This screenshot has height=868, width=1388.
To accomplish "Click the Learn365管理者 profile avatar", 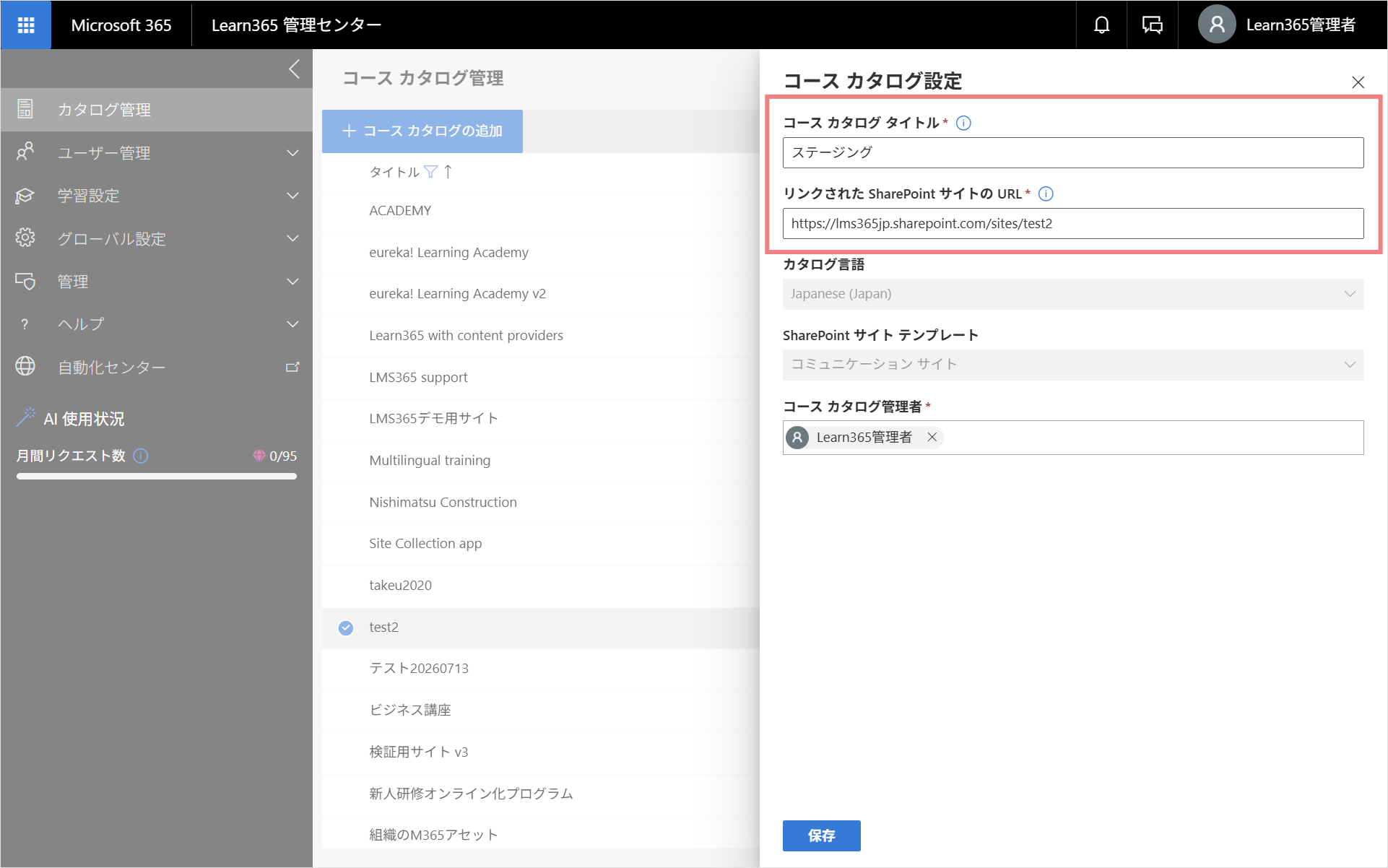I will [x=1216, y=25].
